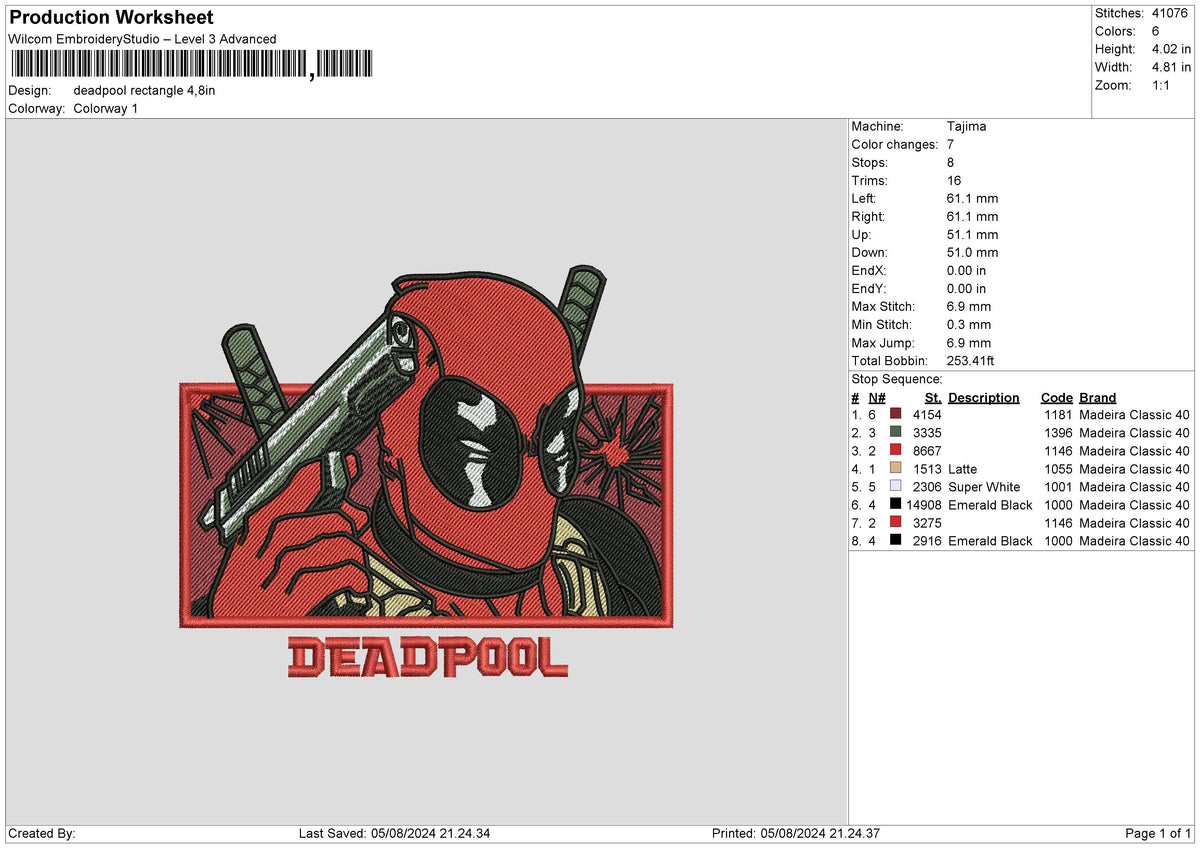Click the Created By field in the footer

pyautogui.click(x=41, y=833)
